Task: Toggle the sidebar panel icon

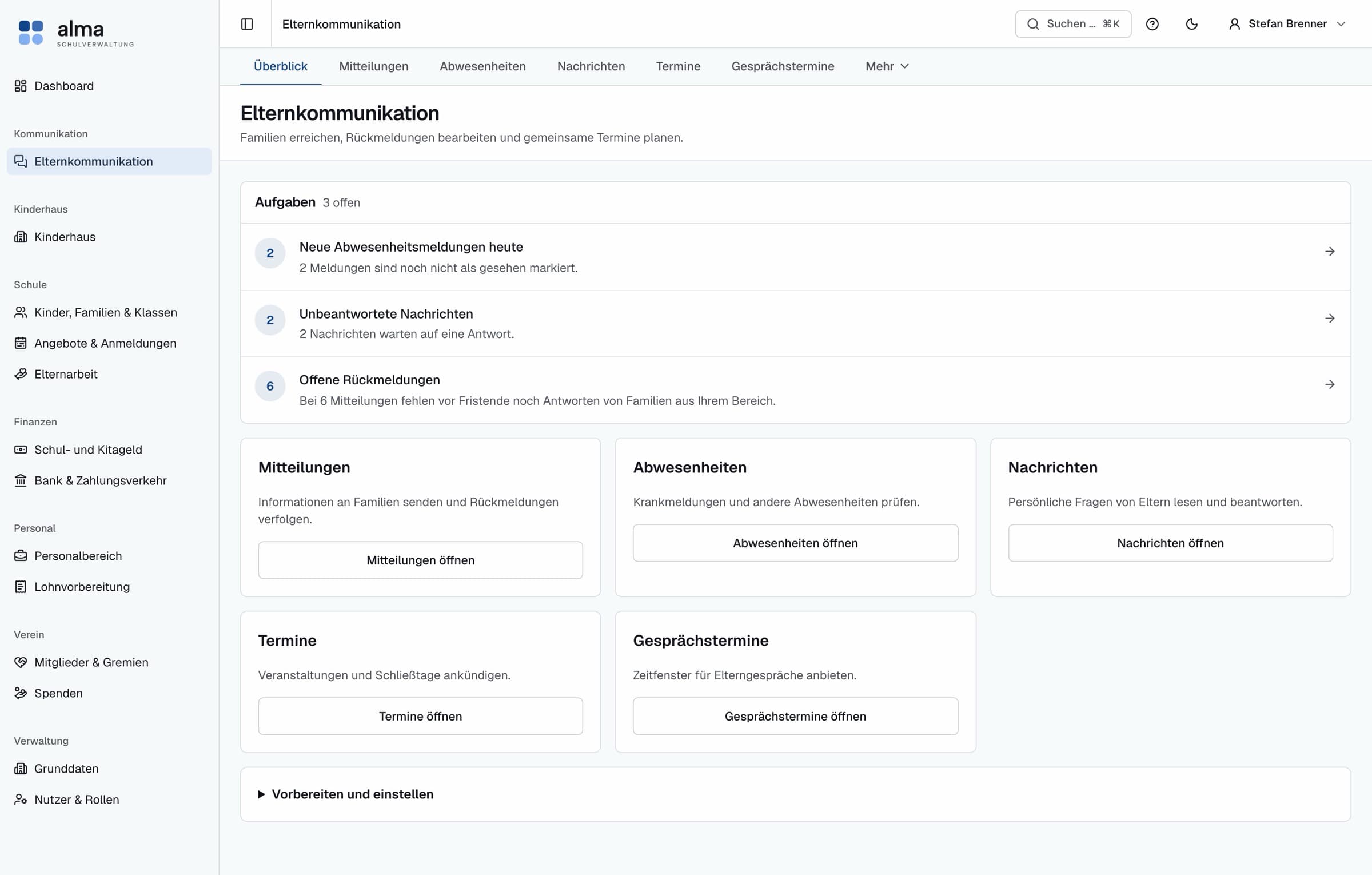Action: tap(247, 24)
